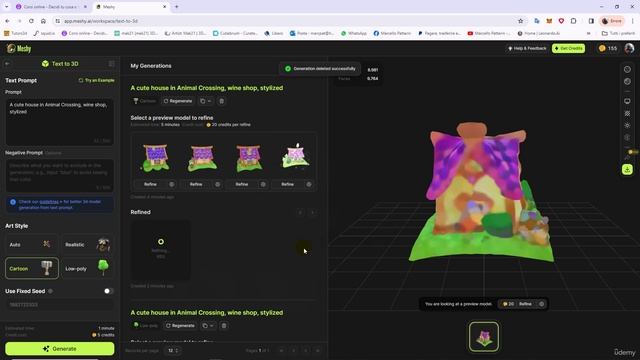This screenshot has width=640, height=360.
Task: Toggle the wireframe checker icon in viewer toolbar
Action: coord(627,113)
